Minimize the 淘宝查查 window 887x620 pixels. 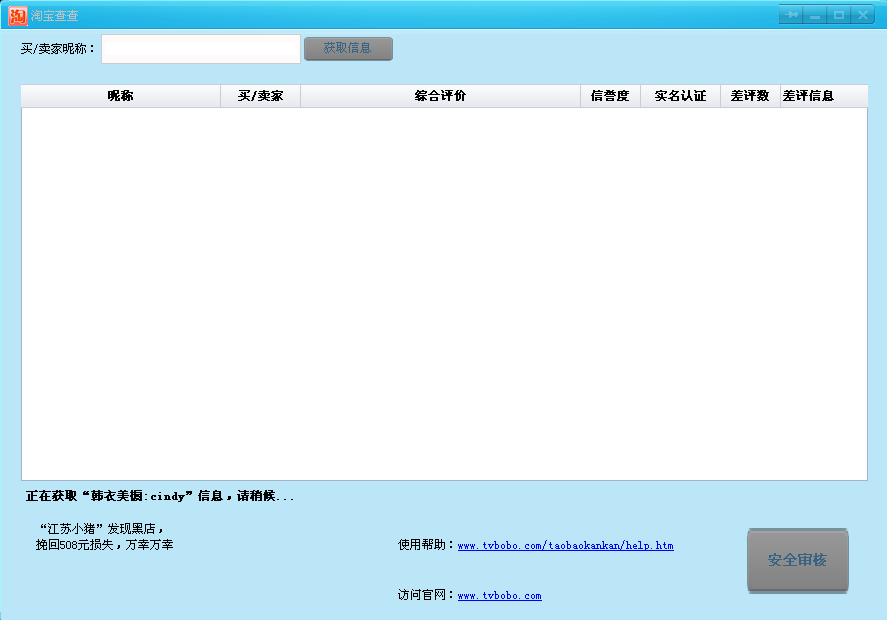(x=815, y=15)
